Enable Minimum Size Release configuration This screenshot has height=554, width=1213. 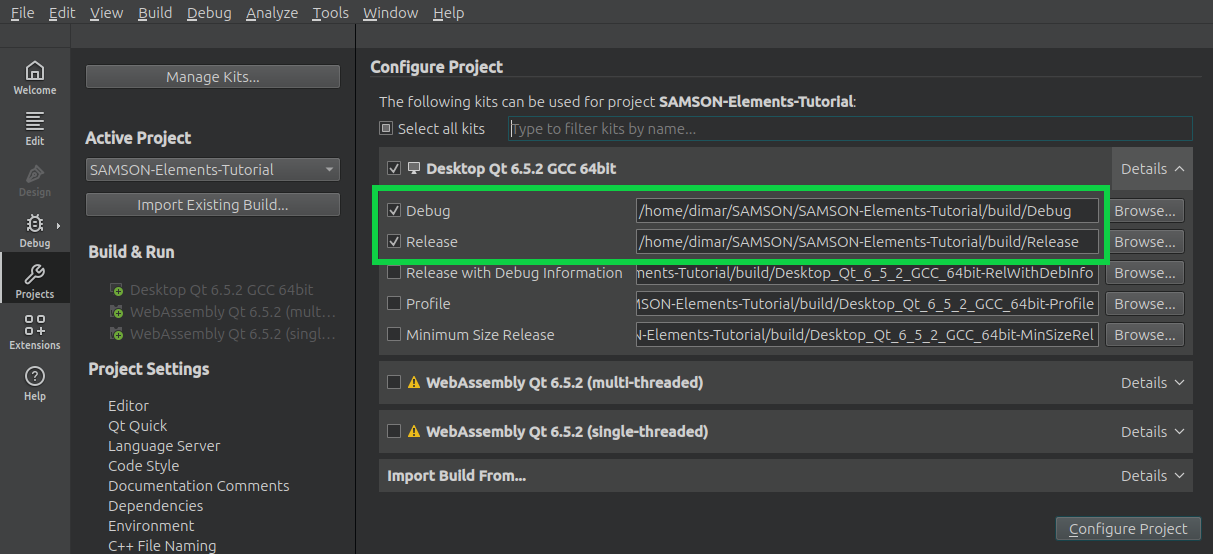pyautogui.click(x=394, y=334)
